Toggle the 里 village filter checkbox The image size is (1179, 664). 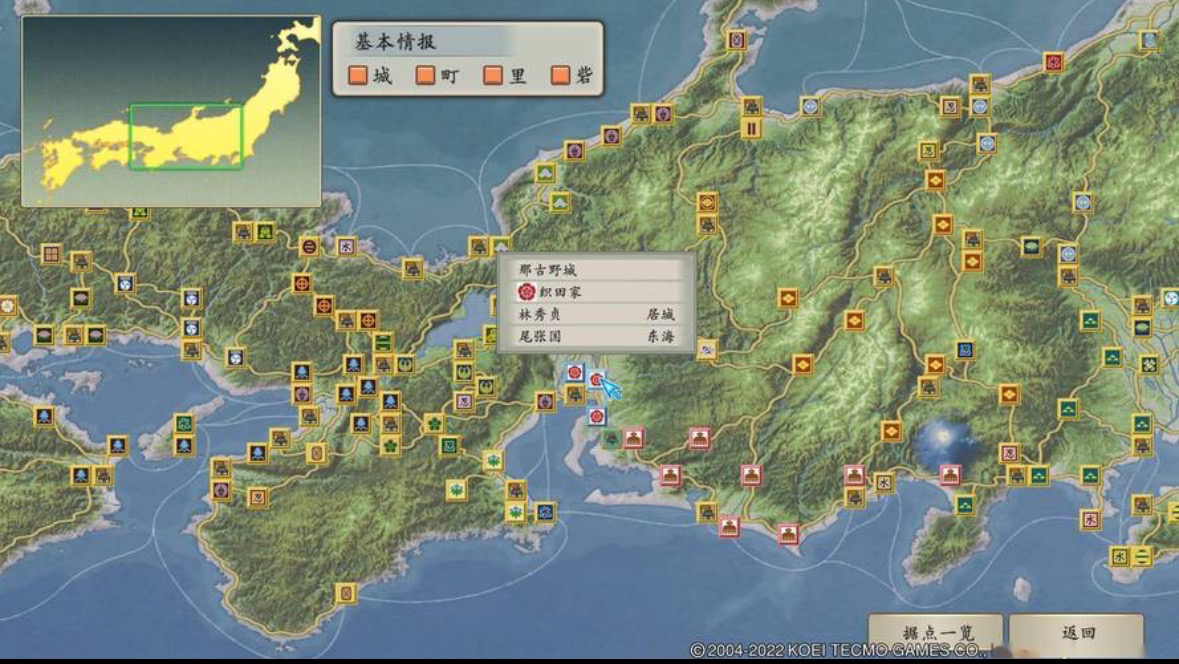click(493, 75)
